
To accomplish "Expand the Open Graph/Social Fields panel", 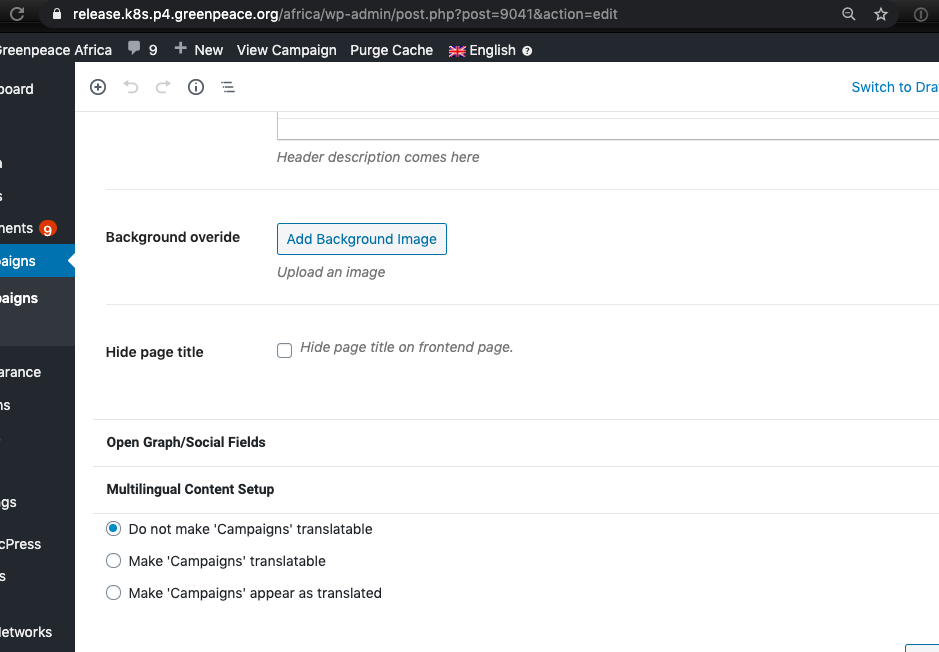I will click(516, 442).
